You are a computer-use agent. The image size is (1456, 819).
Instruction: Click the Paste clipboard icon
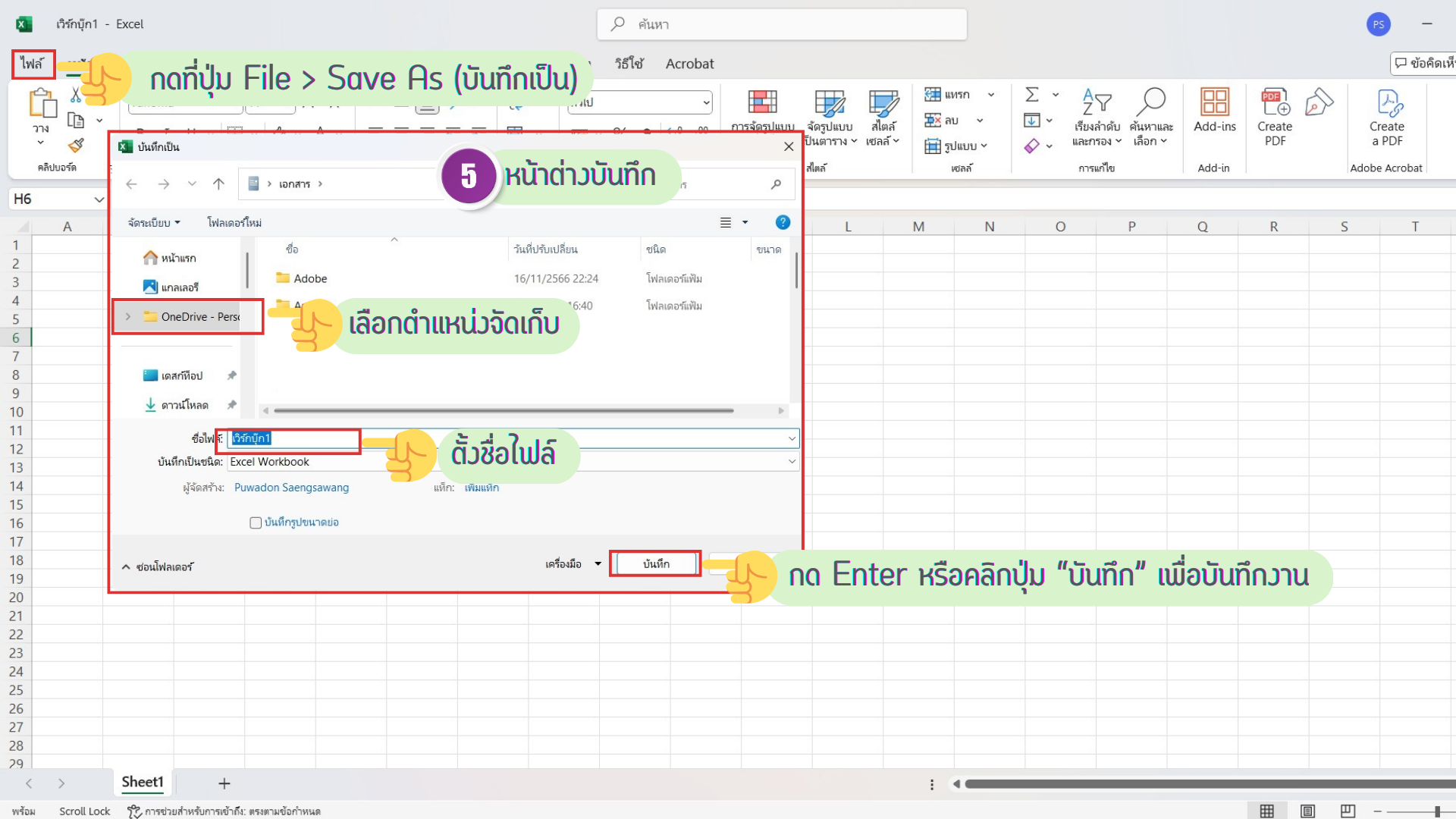(42, 103)
